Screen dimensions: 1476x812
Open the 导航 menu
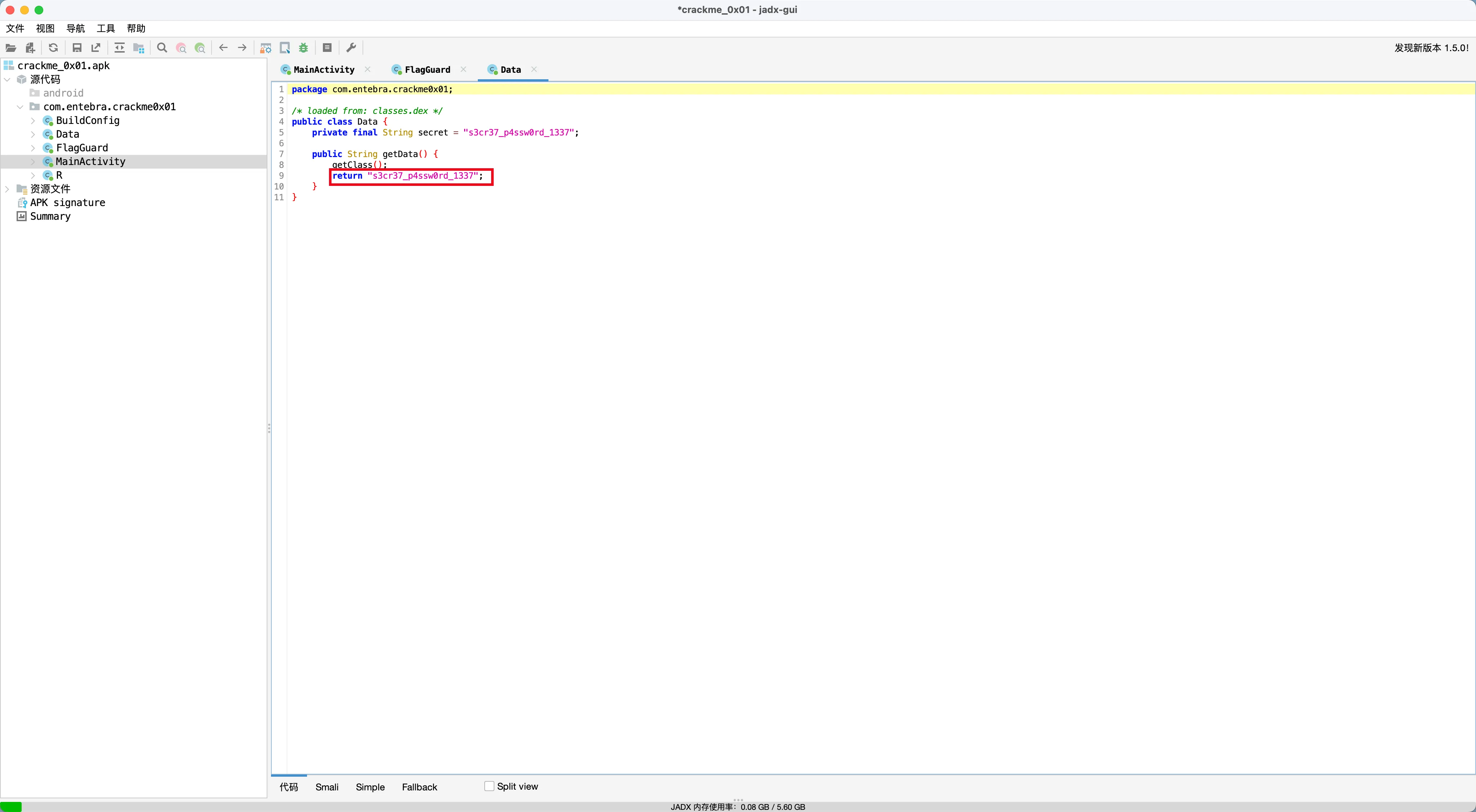coord(75,28)
